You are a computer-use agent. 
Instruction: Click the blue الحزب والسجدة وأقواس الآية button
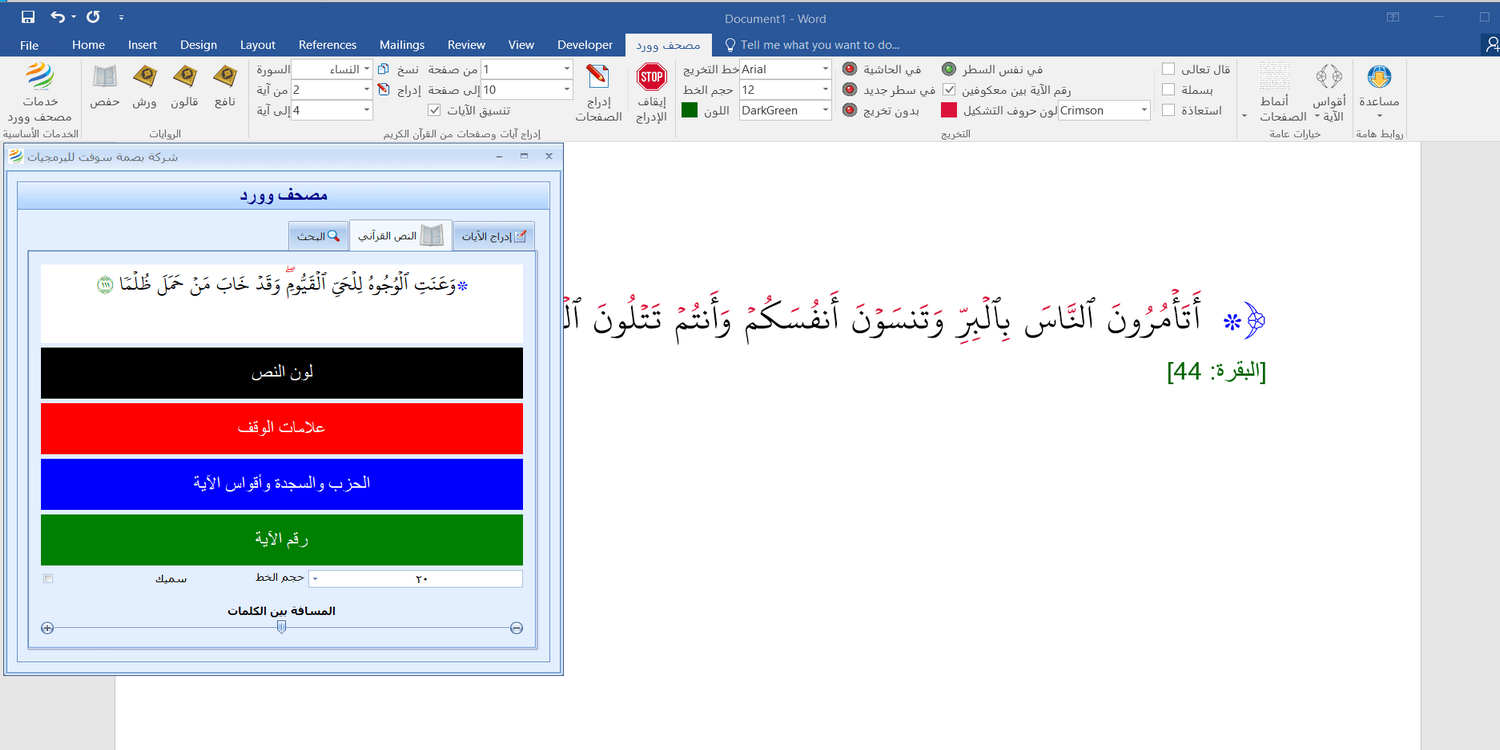pos(282,483)
